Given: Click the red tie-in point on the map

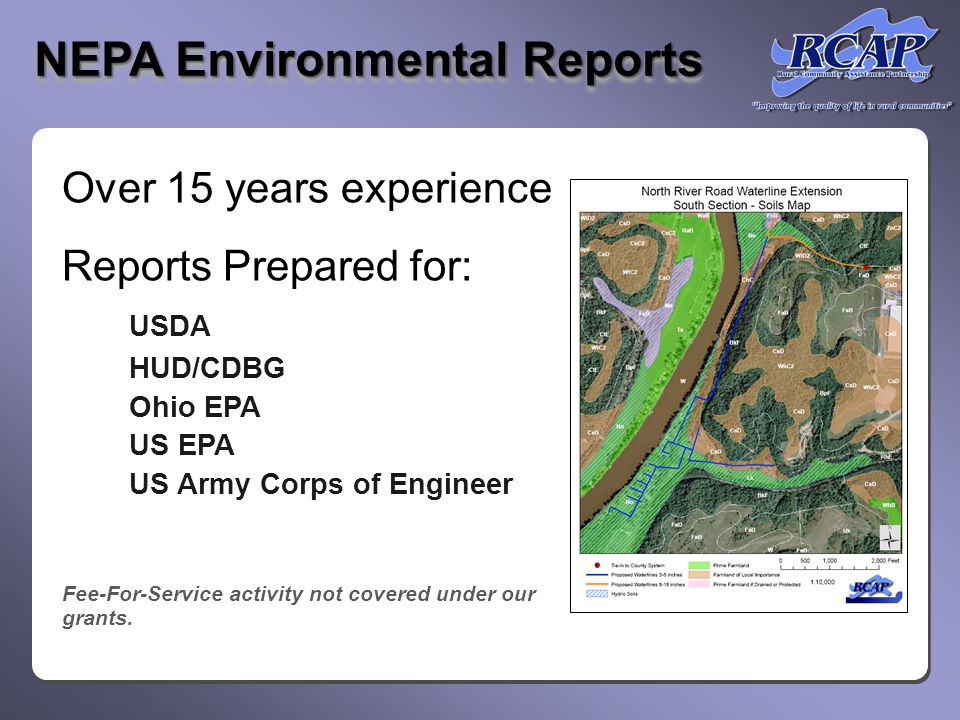Looking at the screenshot, I should (866, 267).
